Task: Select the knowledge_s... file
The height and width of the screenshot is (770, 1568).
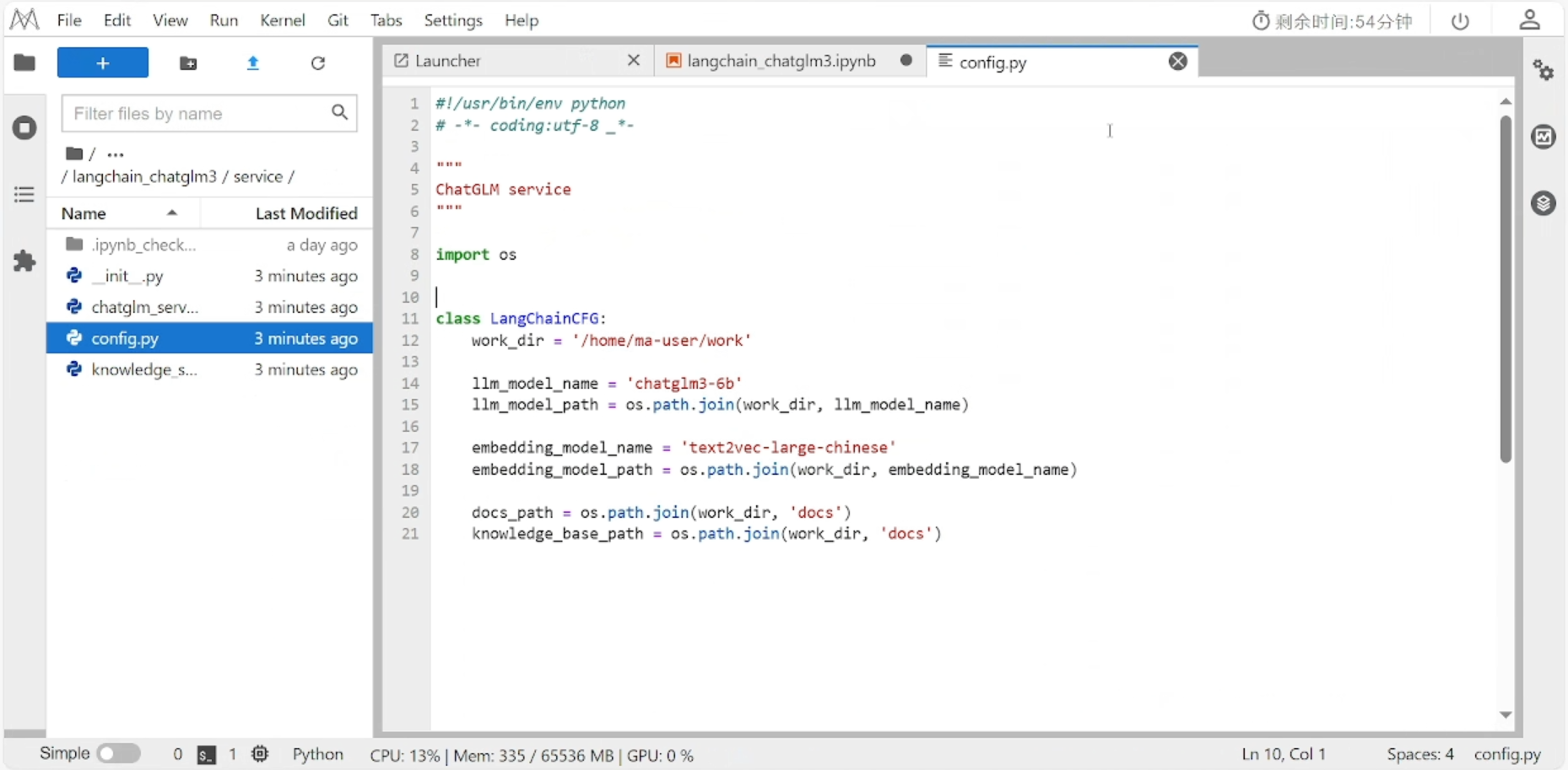Action: point(209,369)
